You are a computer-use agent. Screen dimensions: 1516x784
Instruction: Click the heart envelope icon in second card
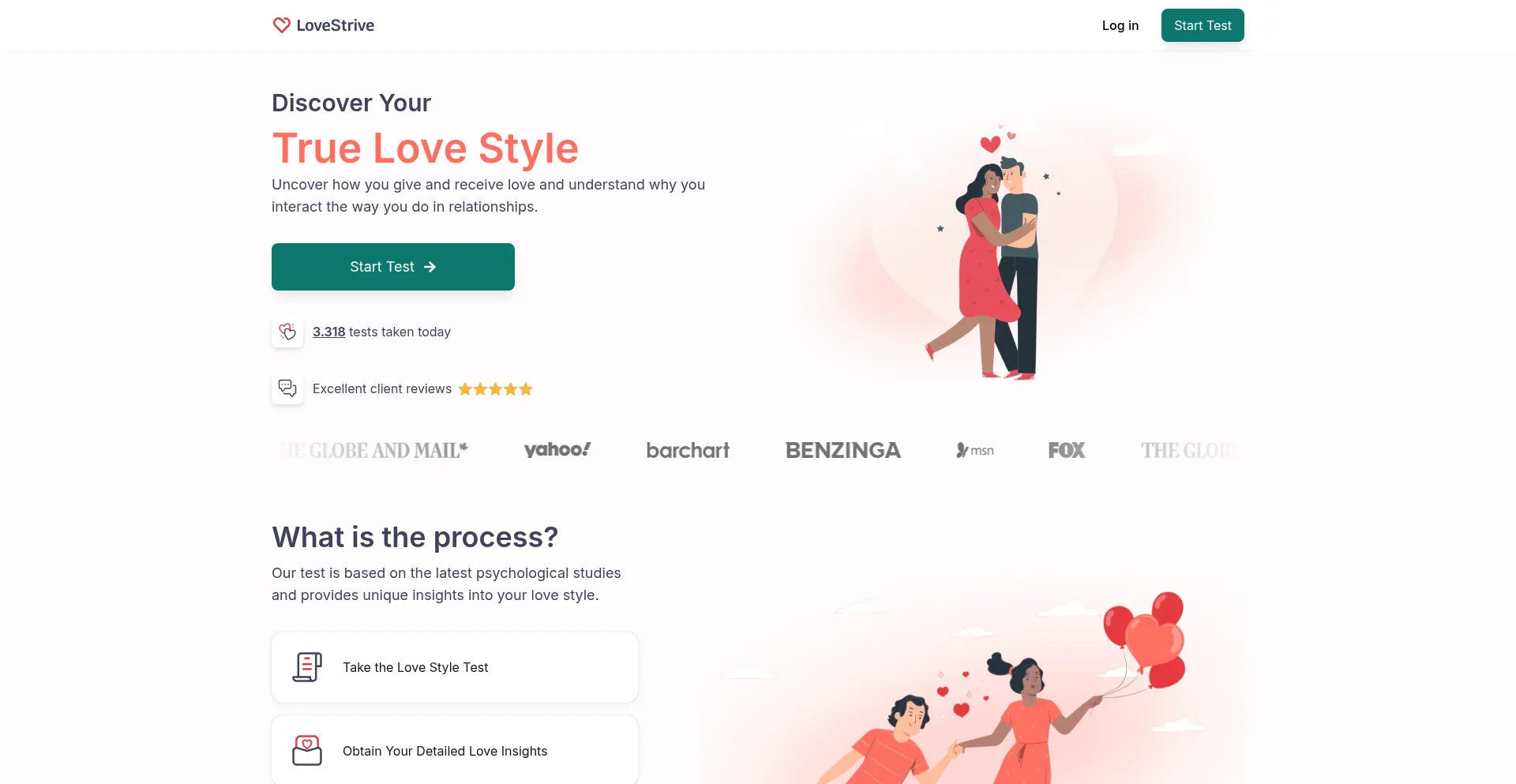pyautogui.click(x=307, y=750)
